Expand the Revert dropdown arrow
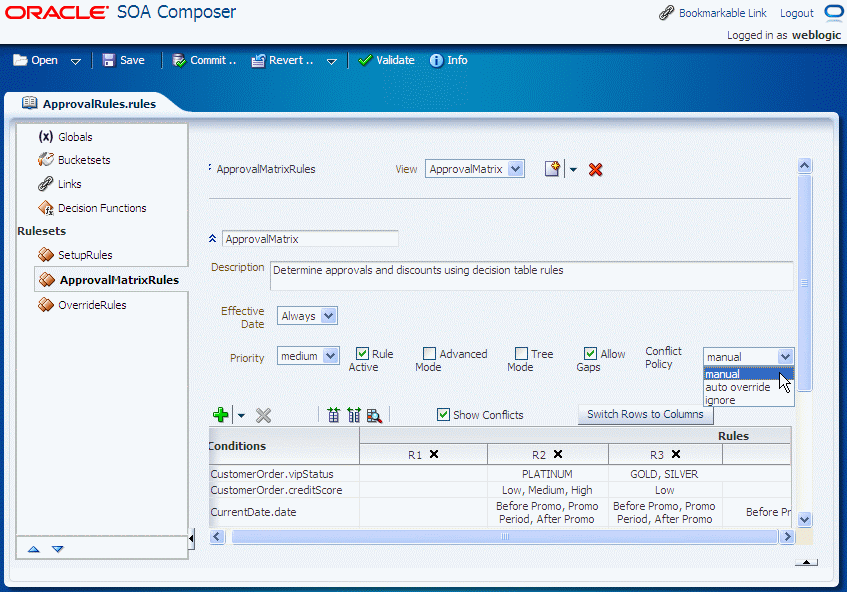 [x=332, y=61]
